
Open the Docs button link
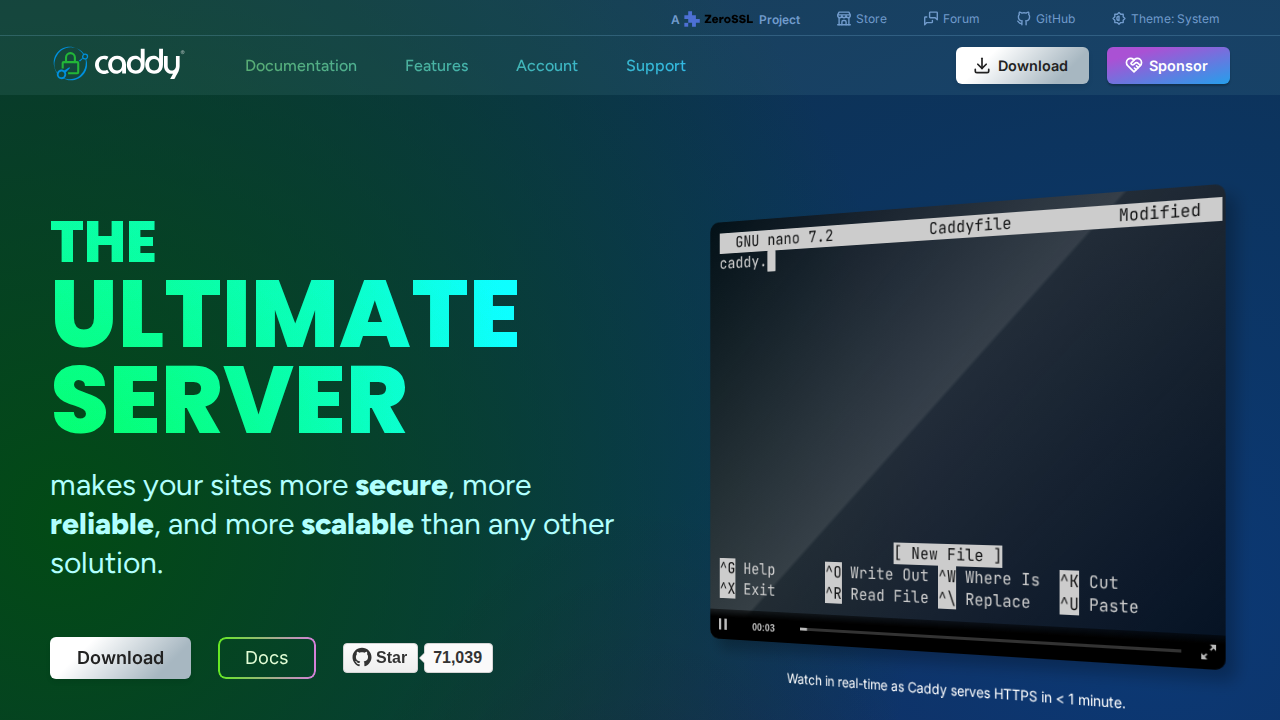(267, 658)
